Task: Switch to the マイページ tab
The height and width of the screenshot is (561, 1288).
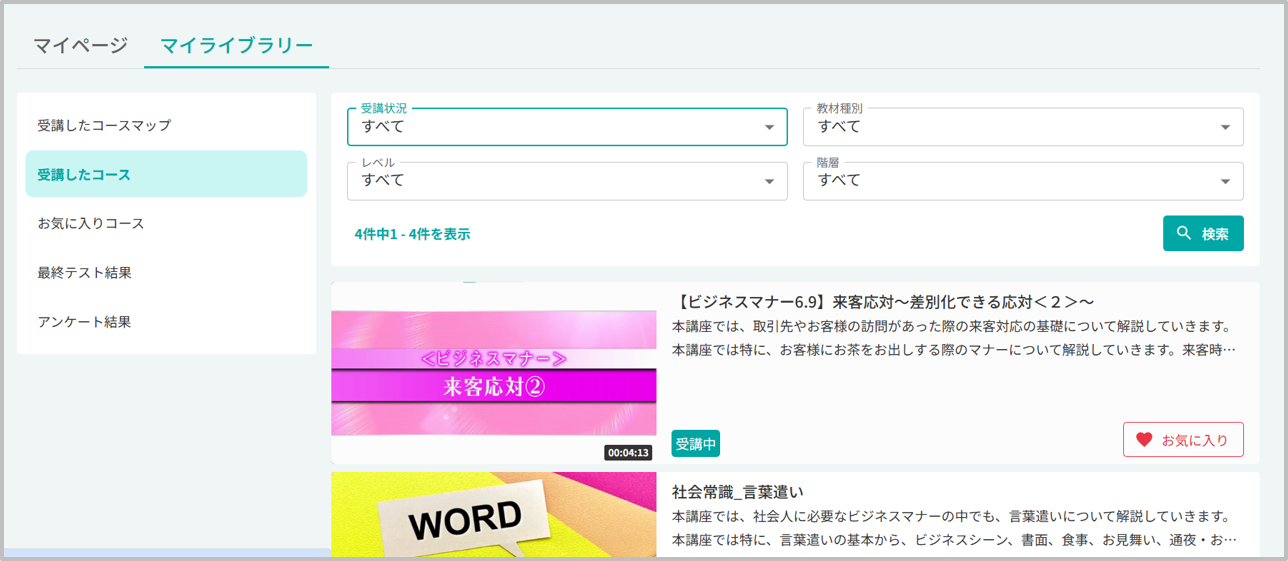Action: [80, 45]
